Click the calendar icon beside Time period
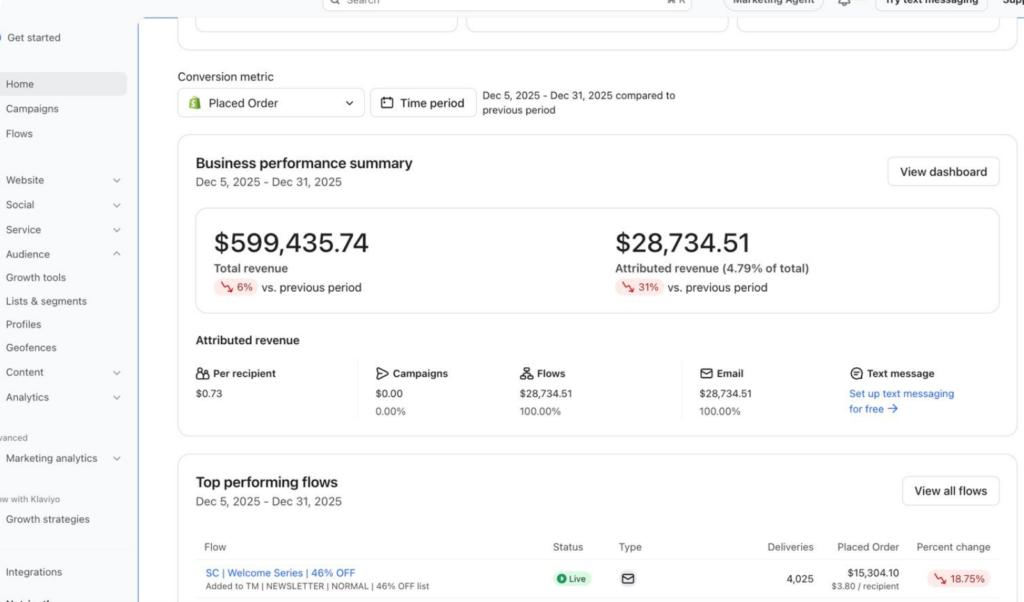The width and height of the screenshot is (1024, 602). tap(386, 103)
